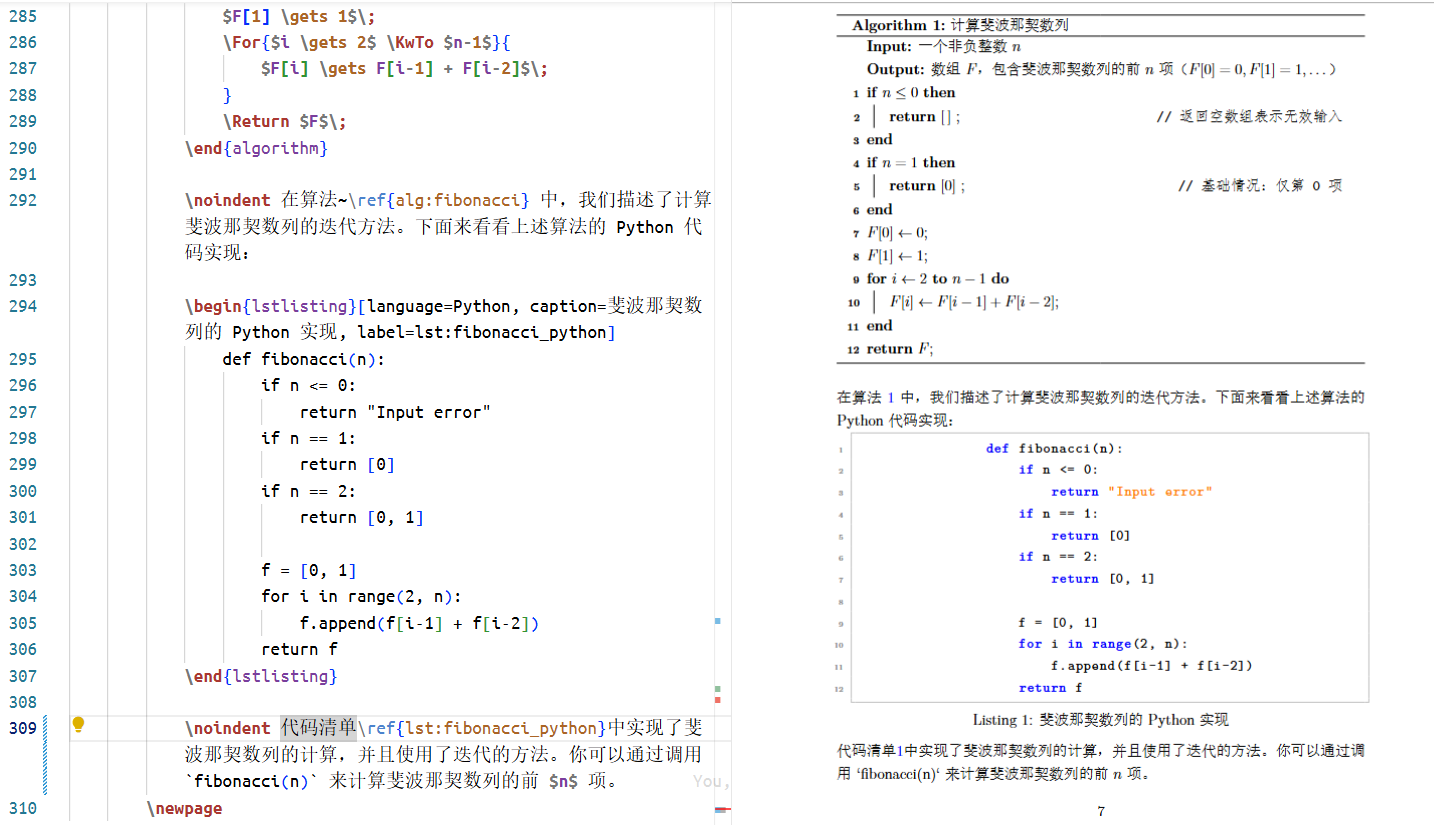Click the highlighted word 代码清单 in editor

318,728
